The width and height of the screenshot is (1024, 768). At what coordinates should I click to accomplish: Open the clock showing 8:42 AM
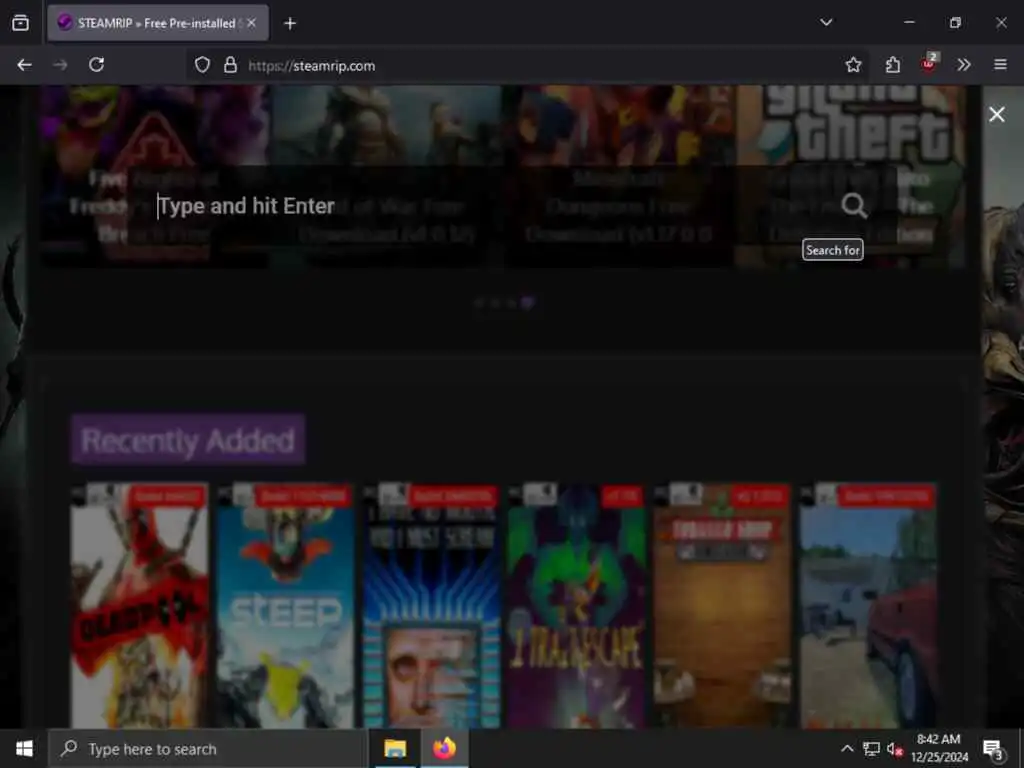coord(939,748)
